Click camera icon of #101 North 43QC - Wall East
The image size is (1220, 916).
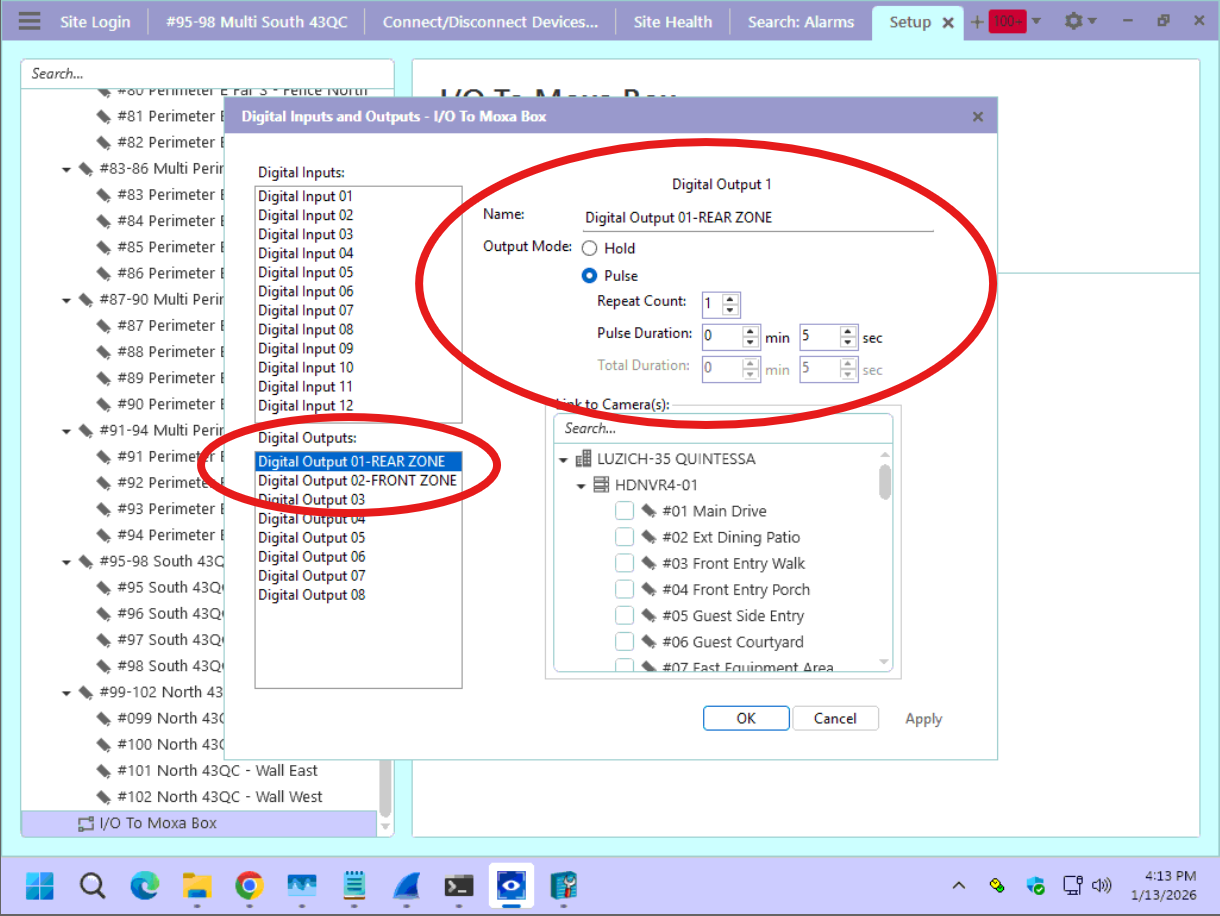(103, 771)
